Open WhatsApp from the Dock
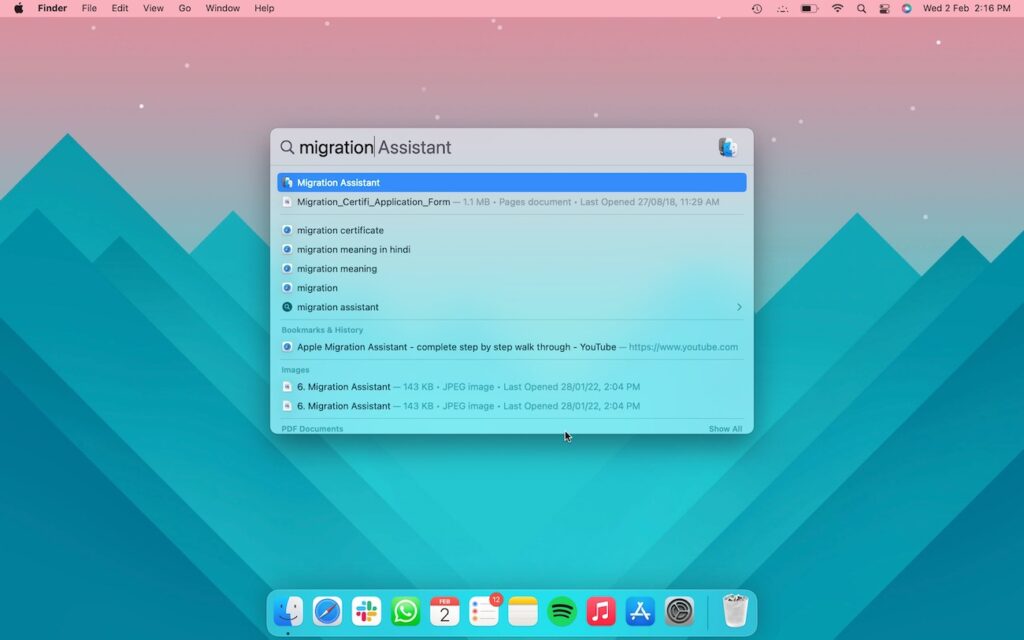Viewport: 1024px width, 640px height. pos(405,611)
